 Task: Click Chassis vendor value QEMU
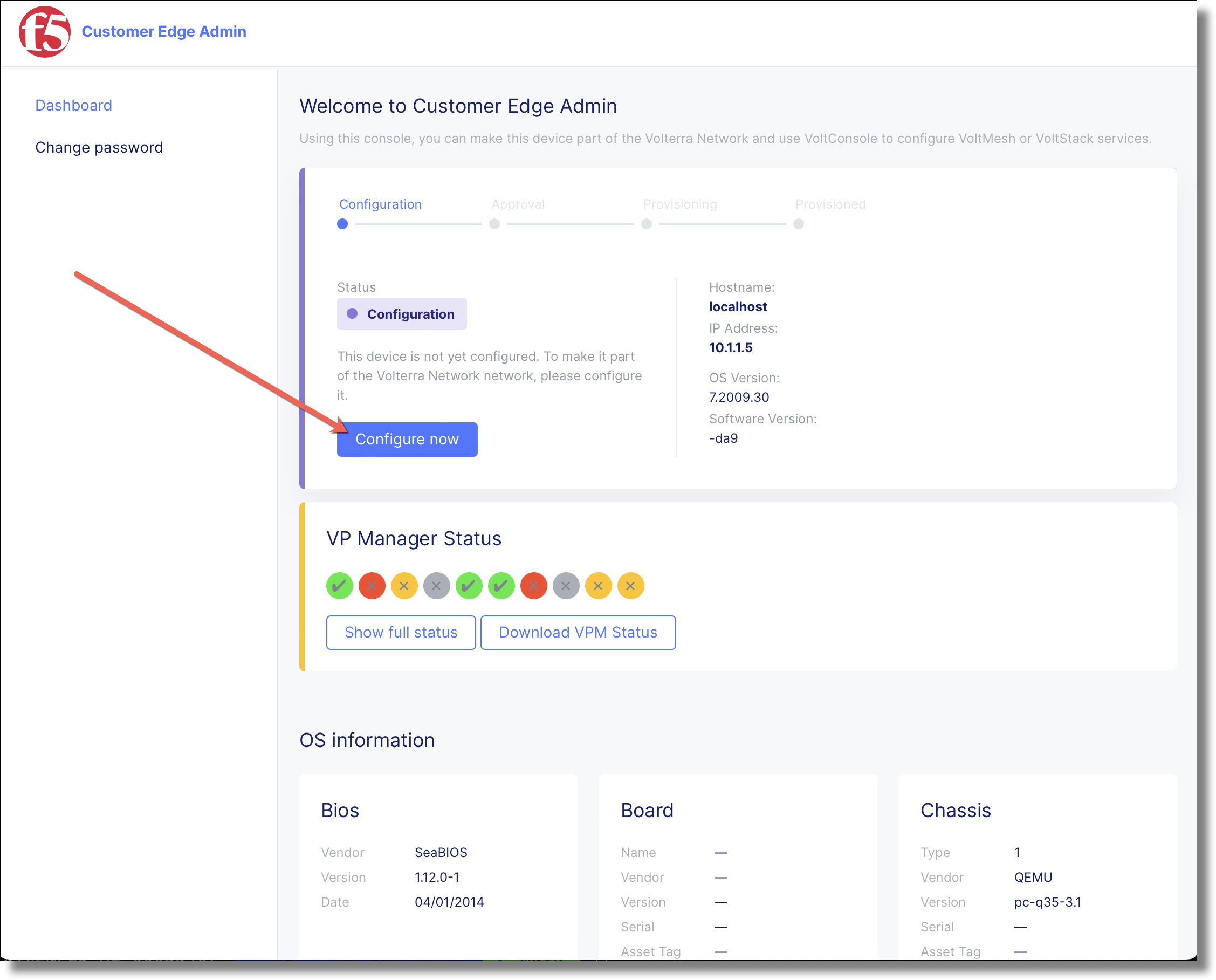(1033, 878)
